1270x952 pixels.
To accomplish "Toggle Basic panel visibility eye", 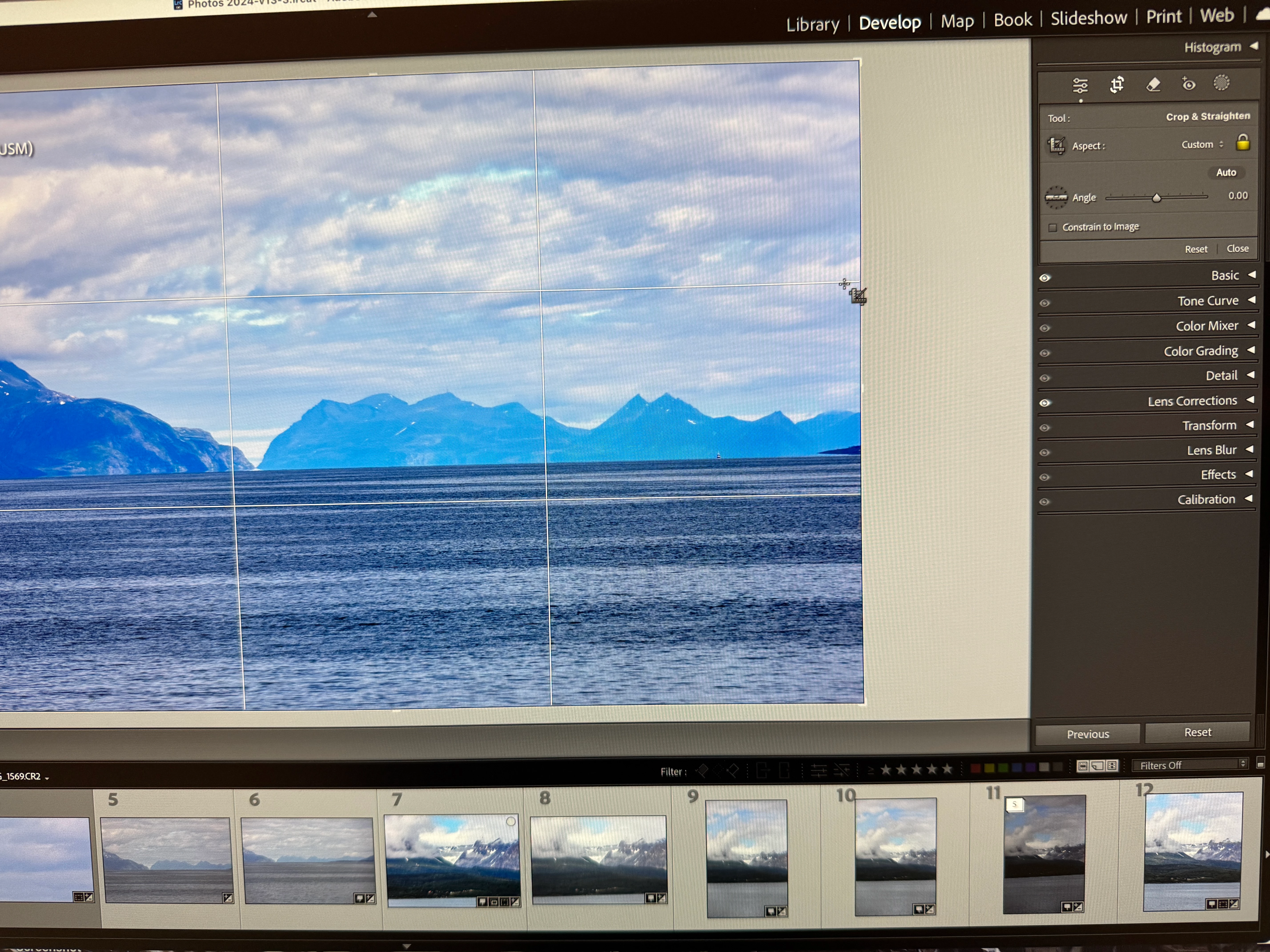I will tap(1045, 278).
